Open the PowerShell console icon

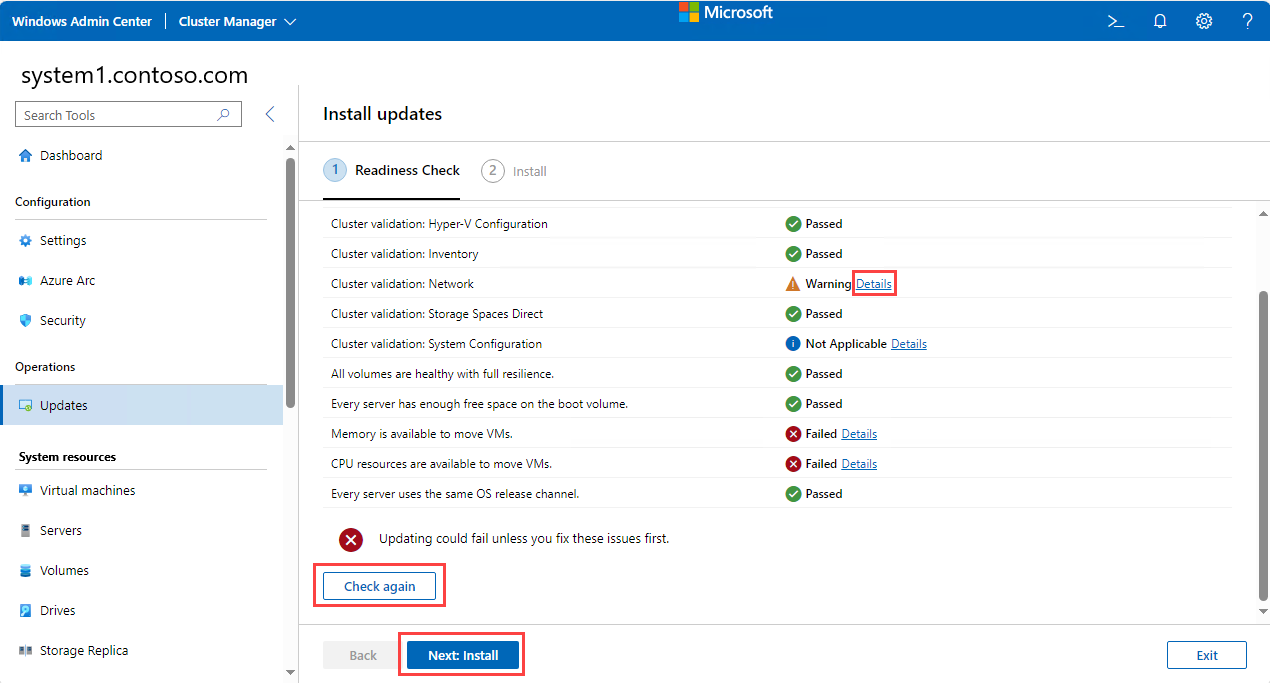coord(1116,21)
